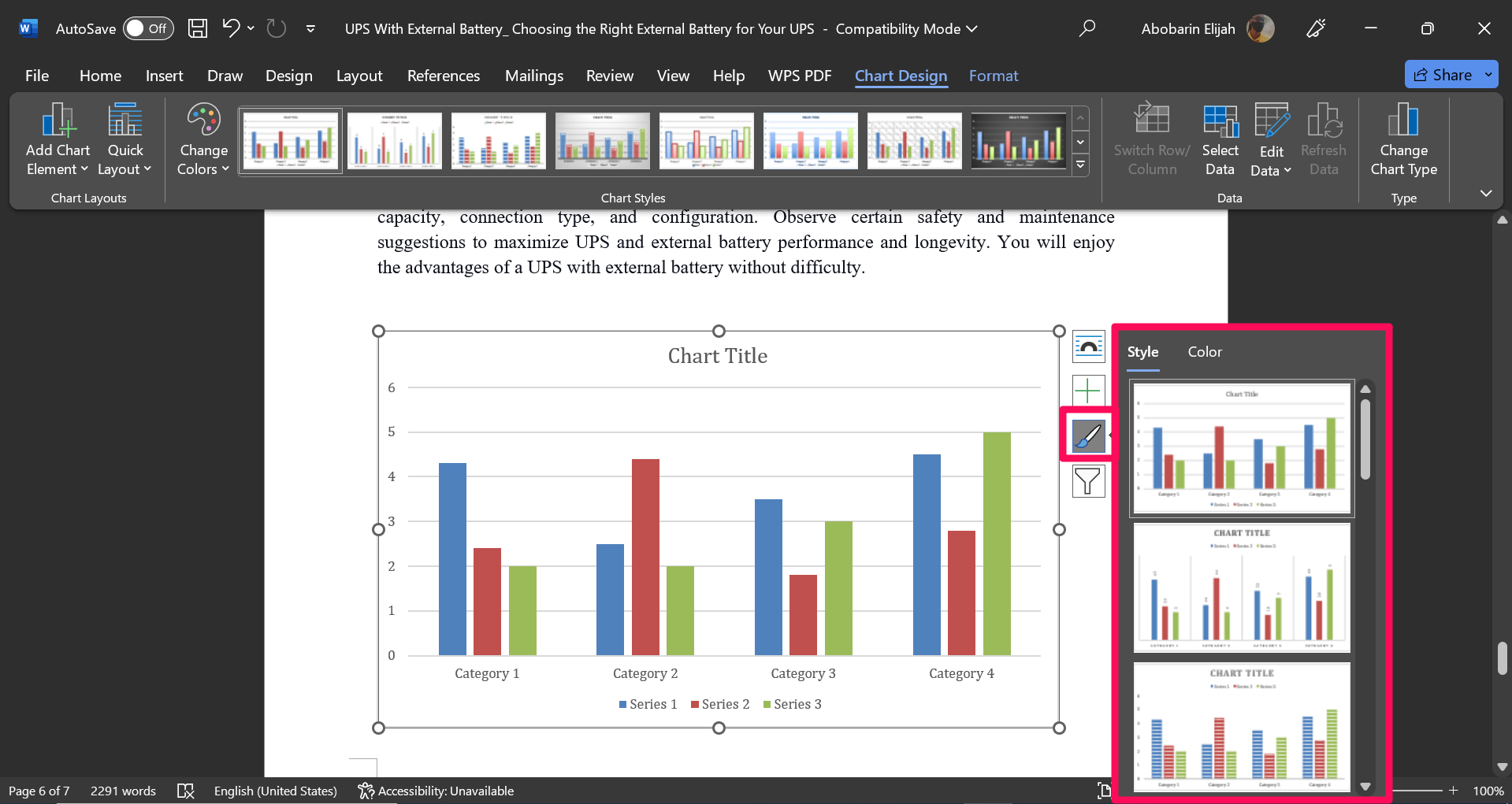Viewport: 1512px width, 804px height.
Task: Switch to the Color tab in style panel
Action: click(x=1205, y=352)
